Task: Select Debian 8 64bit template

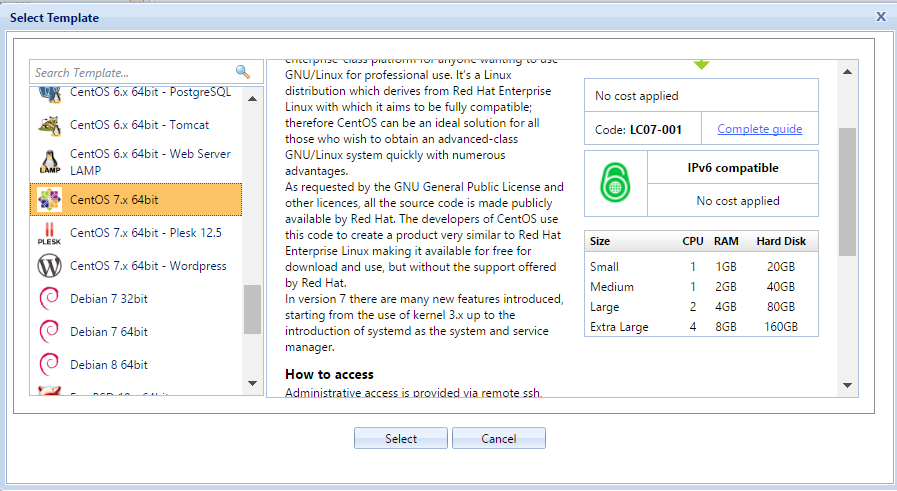Action: click(x=136, y=365)
